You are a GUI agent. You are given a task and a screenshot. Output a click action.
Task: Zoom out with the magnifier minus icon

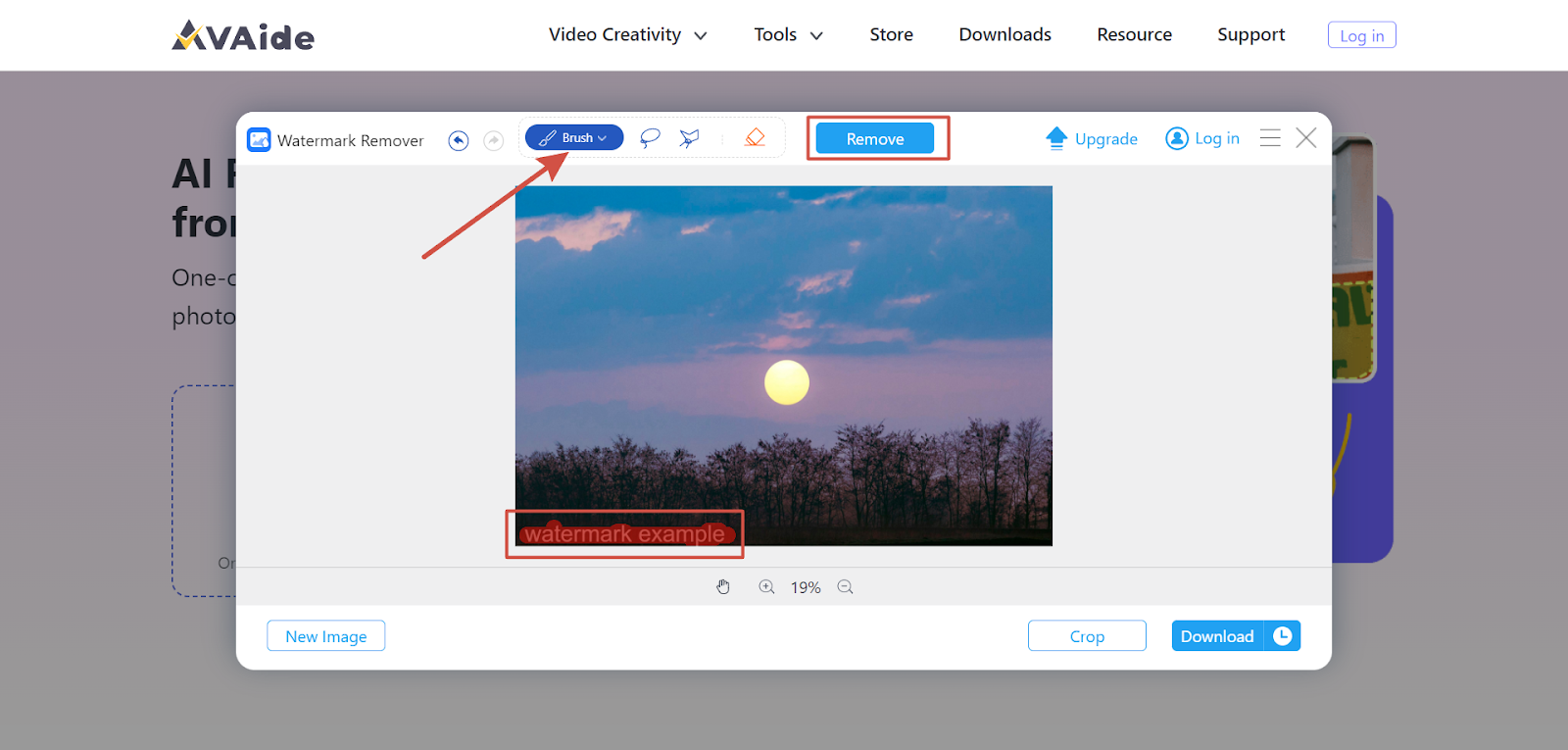click(x=845, y=587)
